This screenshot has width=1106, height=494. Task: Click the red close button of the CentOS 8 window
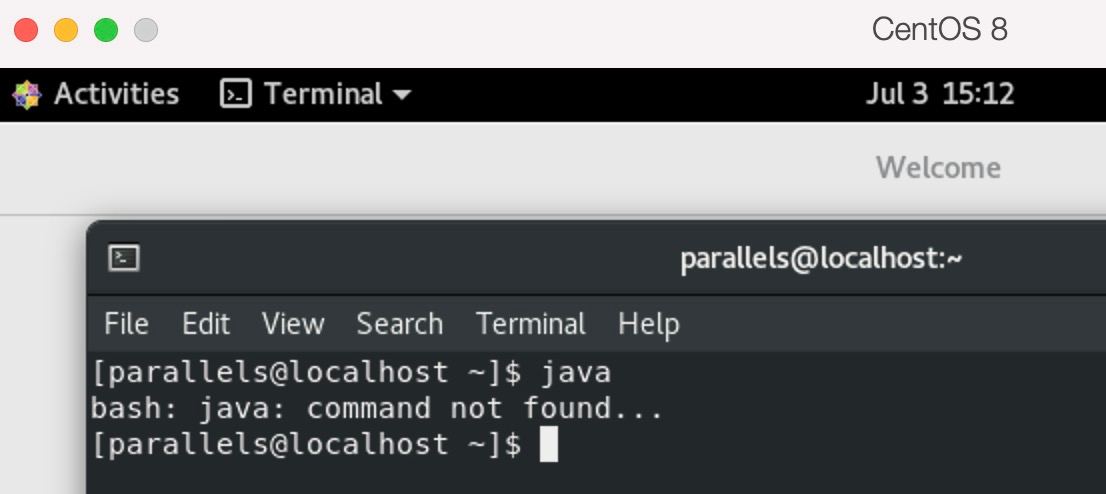pyautogui.click(x=26, y=30)
